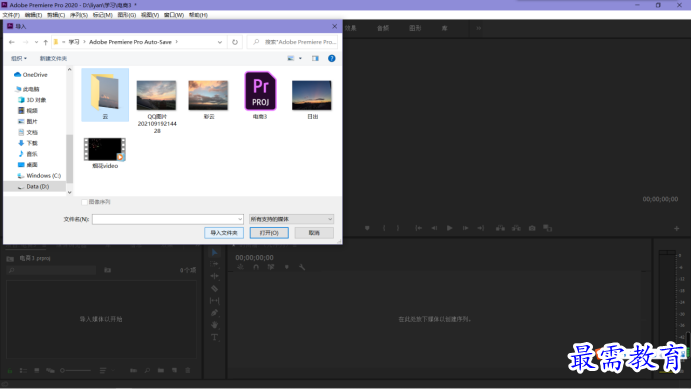692x389 pixels.
Task: Select the Pen tool
Action: (x=214, y=313)
